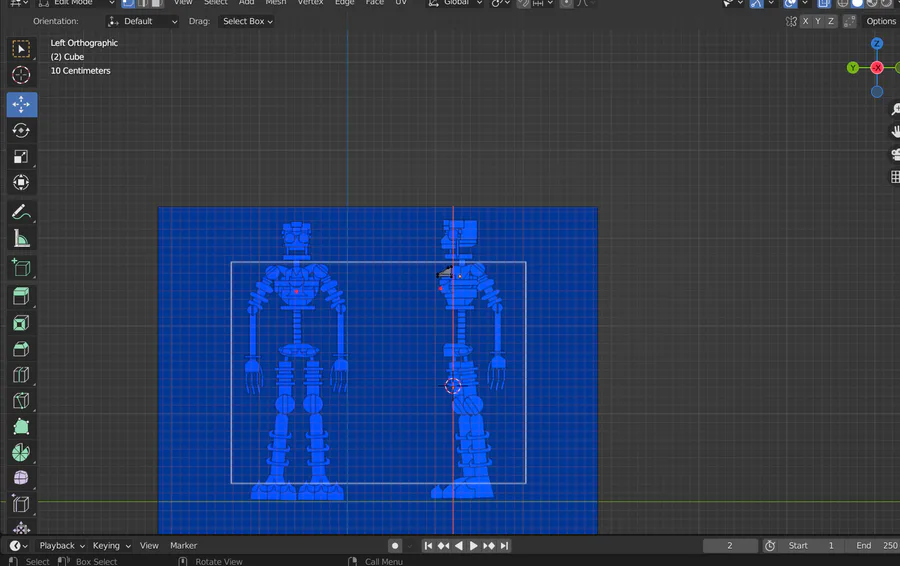Open the Vertex menu in header

(x=310, y=3)
